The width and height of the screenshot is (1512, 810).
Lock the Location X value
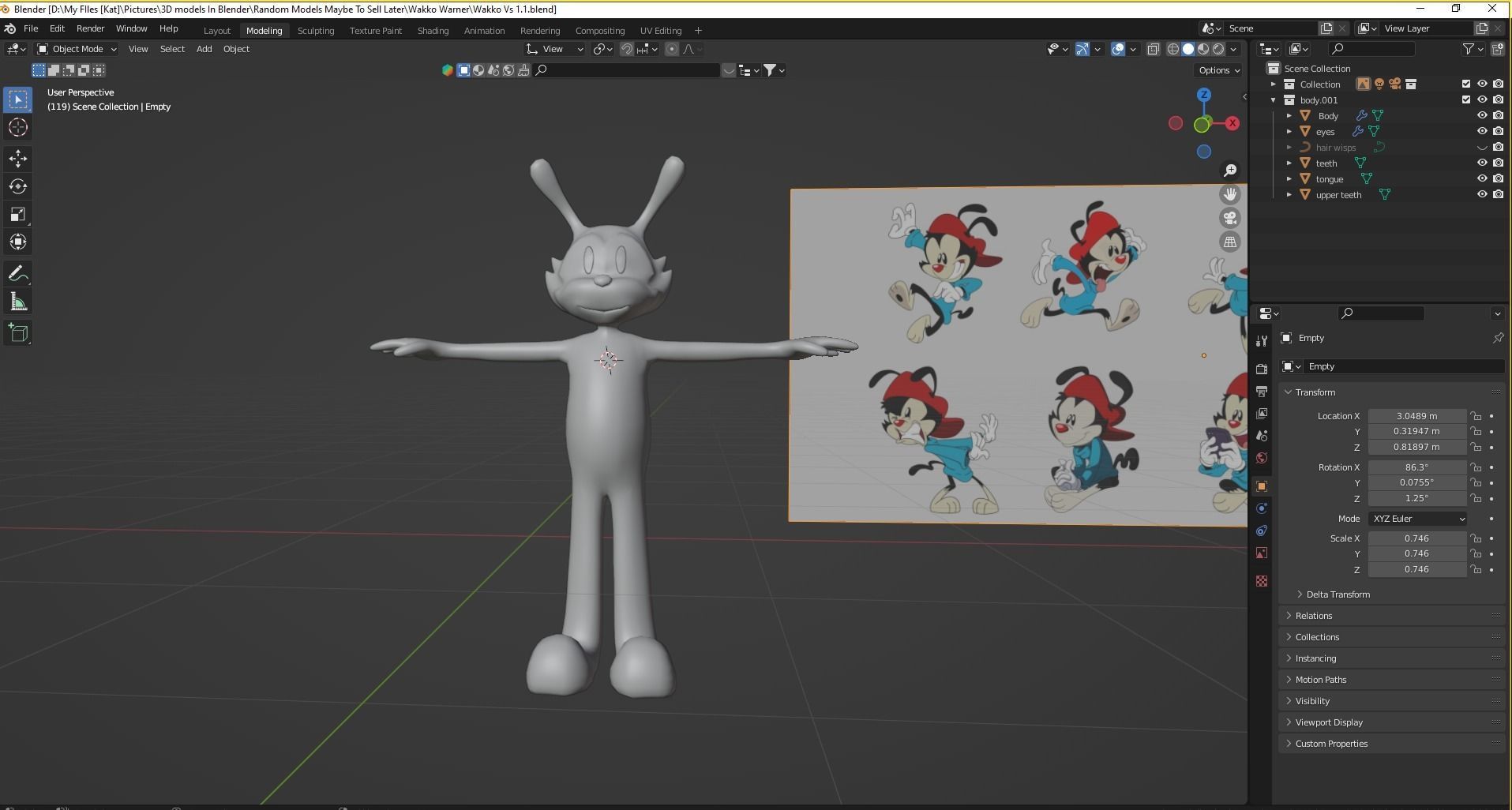tap(1476, 416)
